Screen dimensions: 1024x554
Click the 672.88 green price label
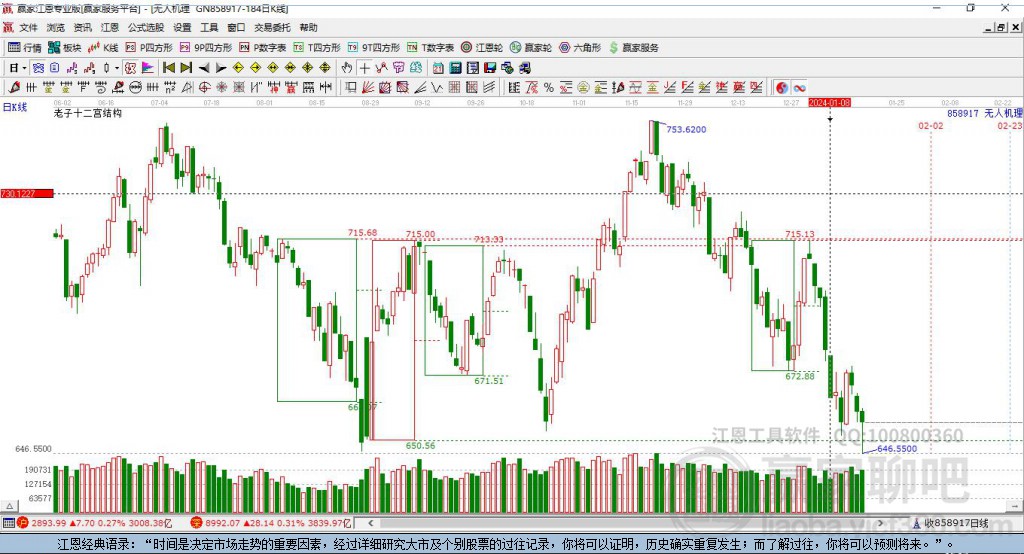[800, 376]
